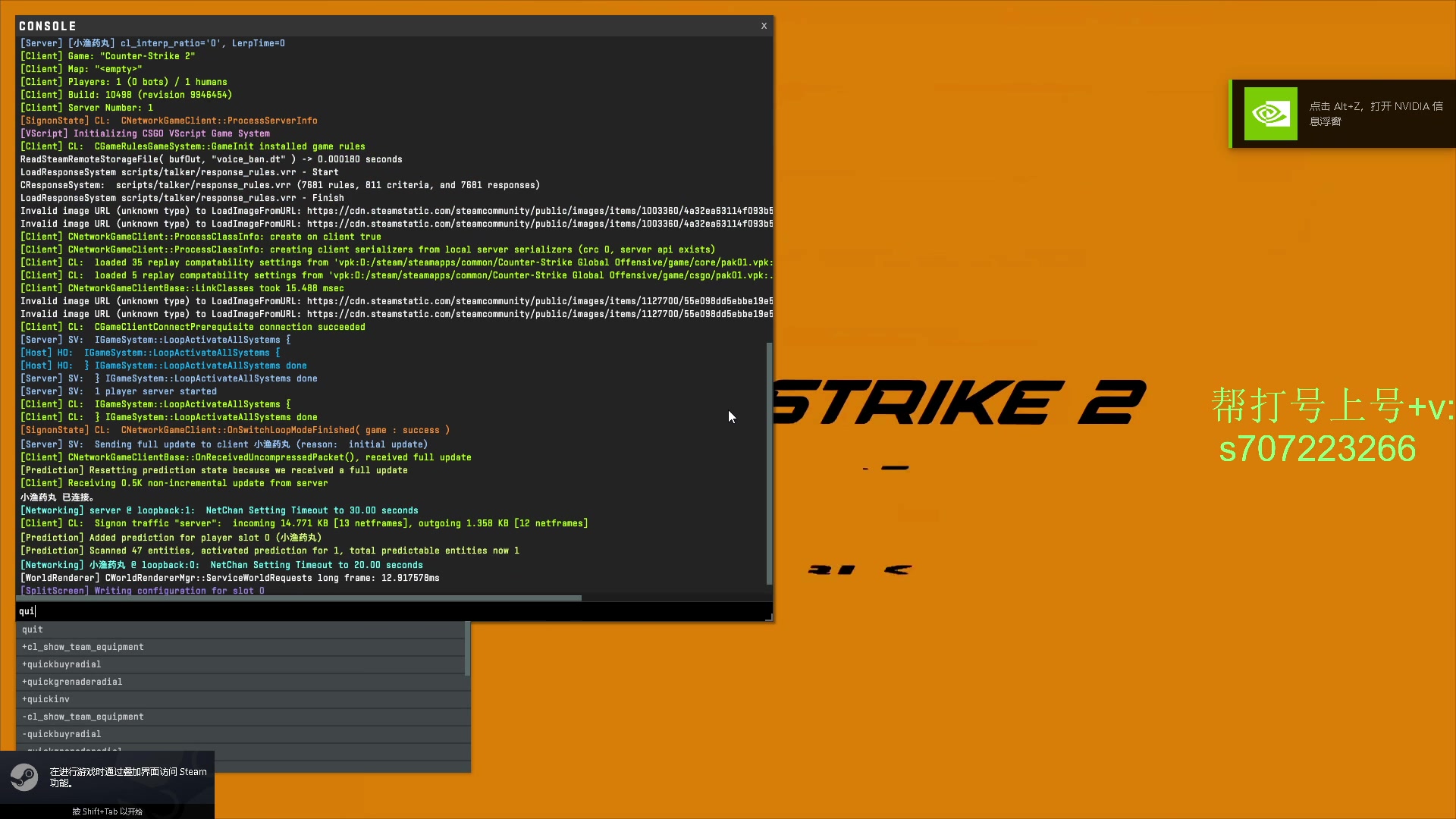Click 'Signon traffic "server"' log line
The width and height of the screenshot is (1456, 819).
(304, 523)
